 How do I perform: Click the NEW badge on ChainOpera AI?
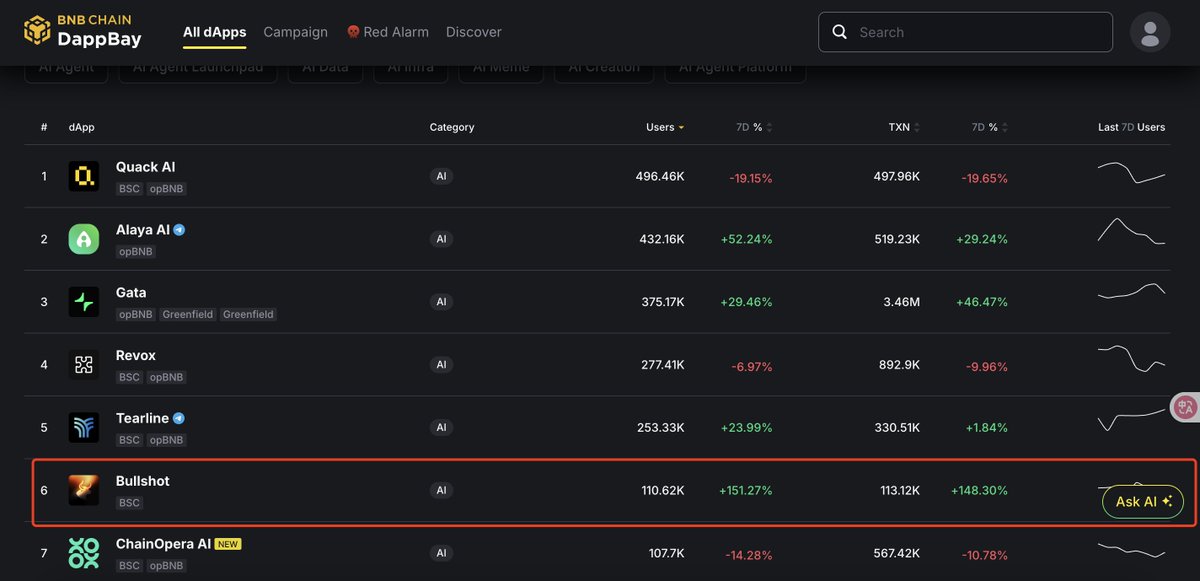coord(229,544)
